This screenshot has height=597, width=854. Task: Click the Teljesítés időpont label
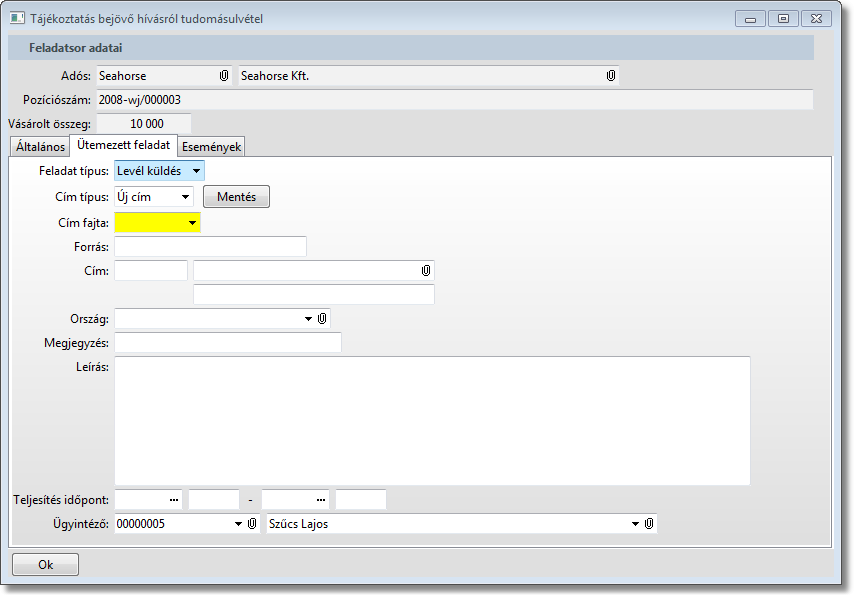pyautogui.click(x=61, y=500)
